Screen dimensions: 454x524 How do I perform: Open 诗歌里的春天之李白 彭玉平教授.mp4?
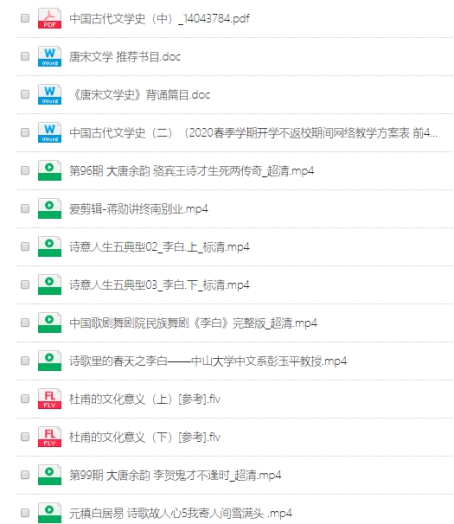pyautogui.click(x=208, y=361)
